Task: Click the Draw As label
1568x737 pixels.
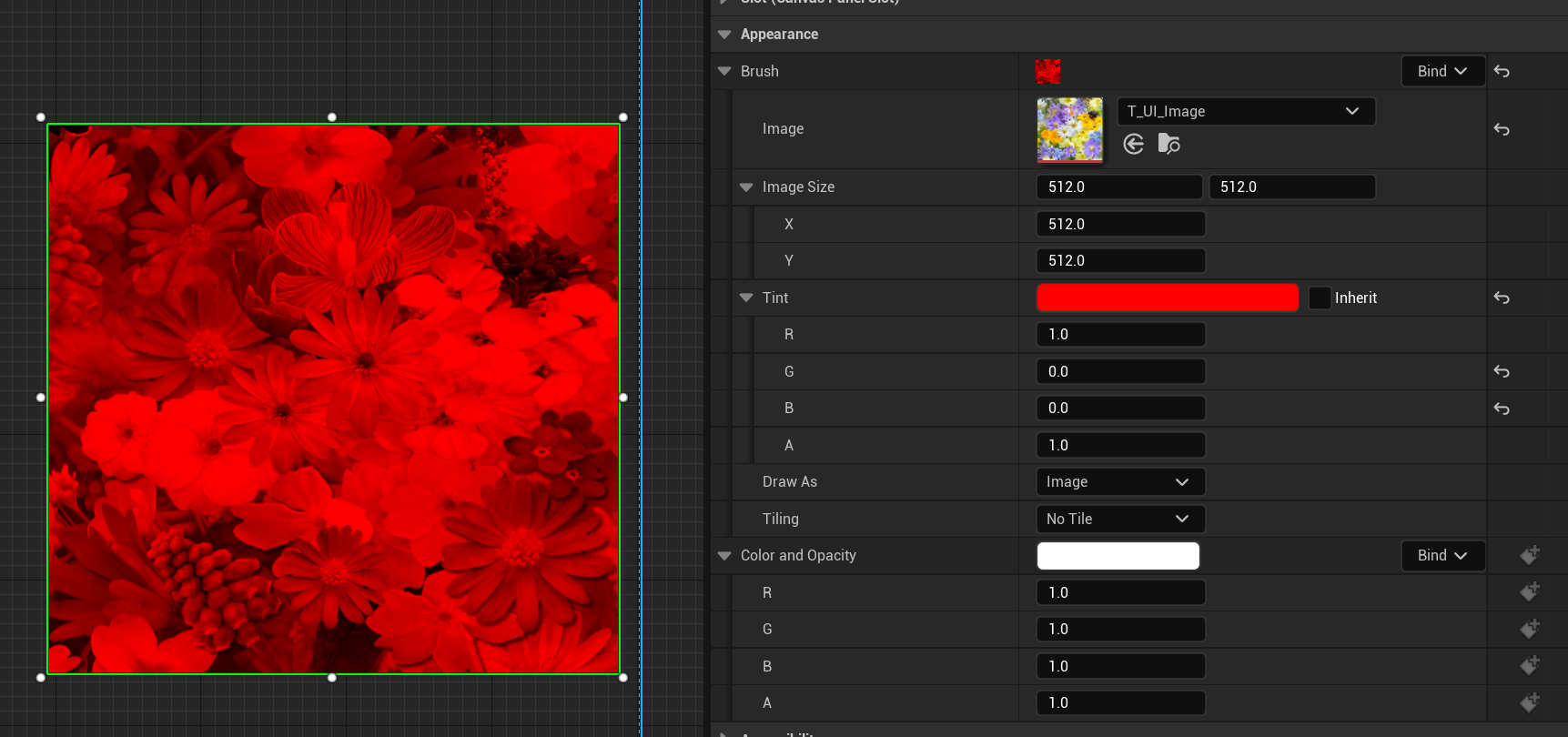Action: click(x=790, y=481)
